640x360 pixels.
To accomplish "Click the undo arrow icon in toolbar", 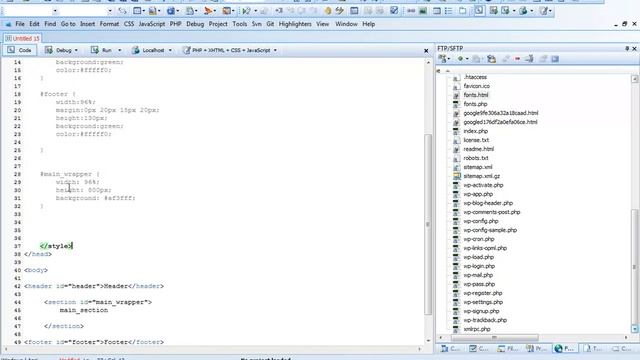I will 122,11.
